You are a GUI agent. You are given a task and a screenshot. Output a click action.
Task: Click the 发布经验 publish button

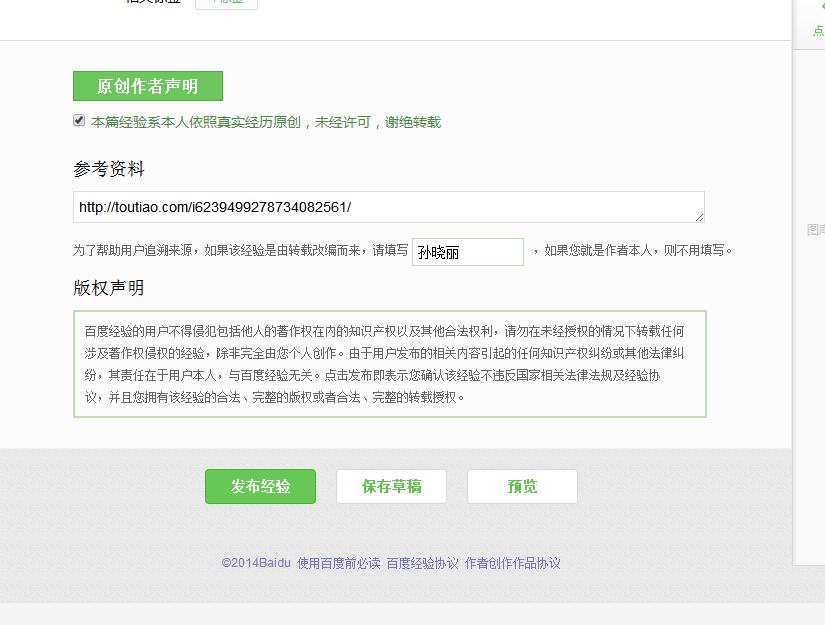coord(260,486)
